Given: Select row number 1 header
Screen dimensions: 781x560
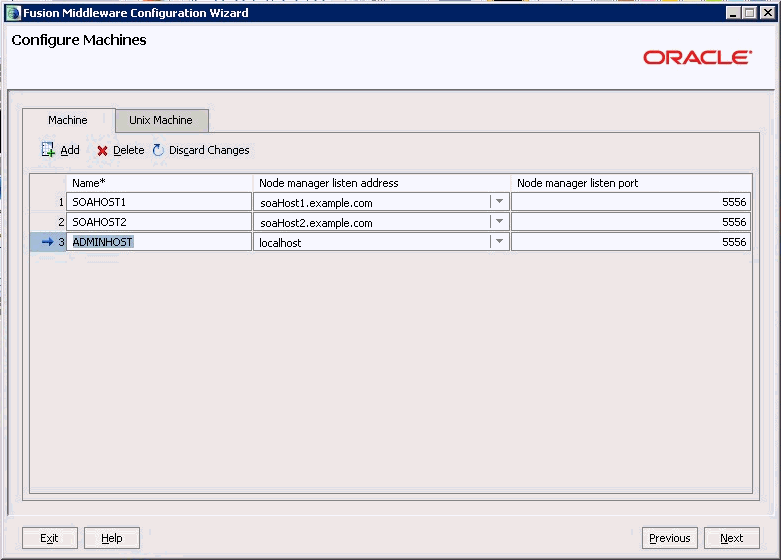Looking at the screenshot, I should pos(48,202).
